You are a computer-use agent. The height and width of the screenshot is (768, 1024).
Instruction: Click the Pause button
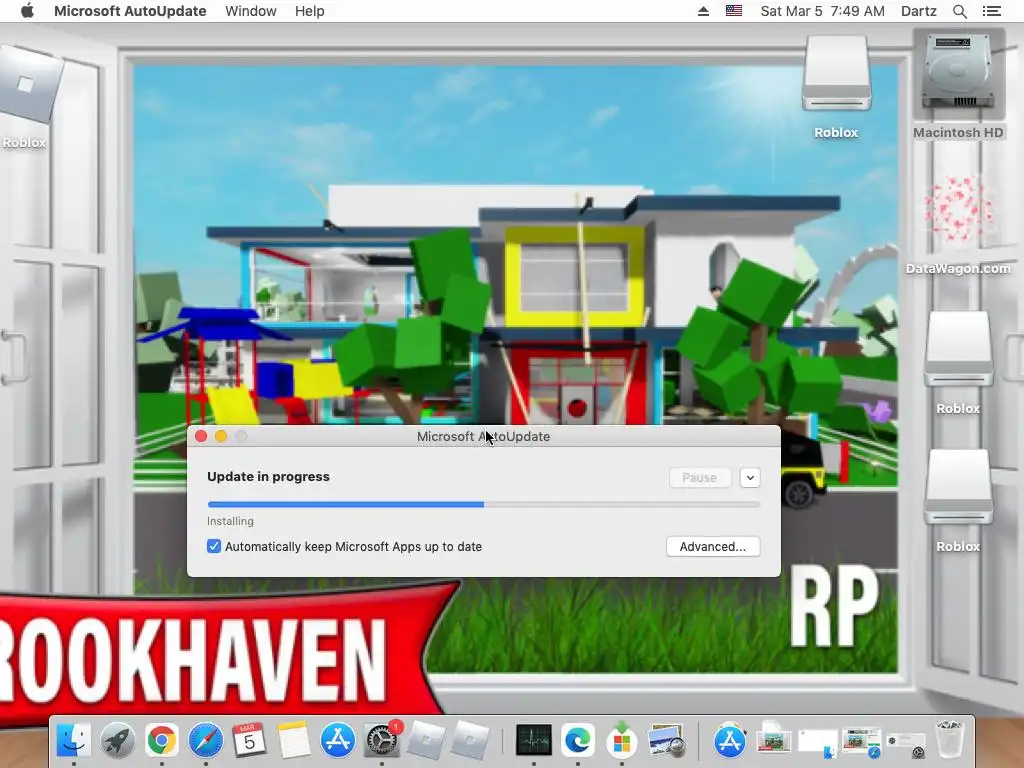click(699, 477)
